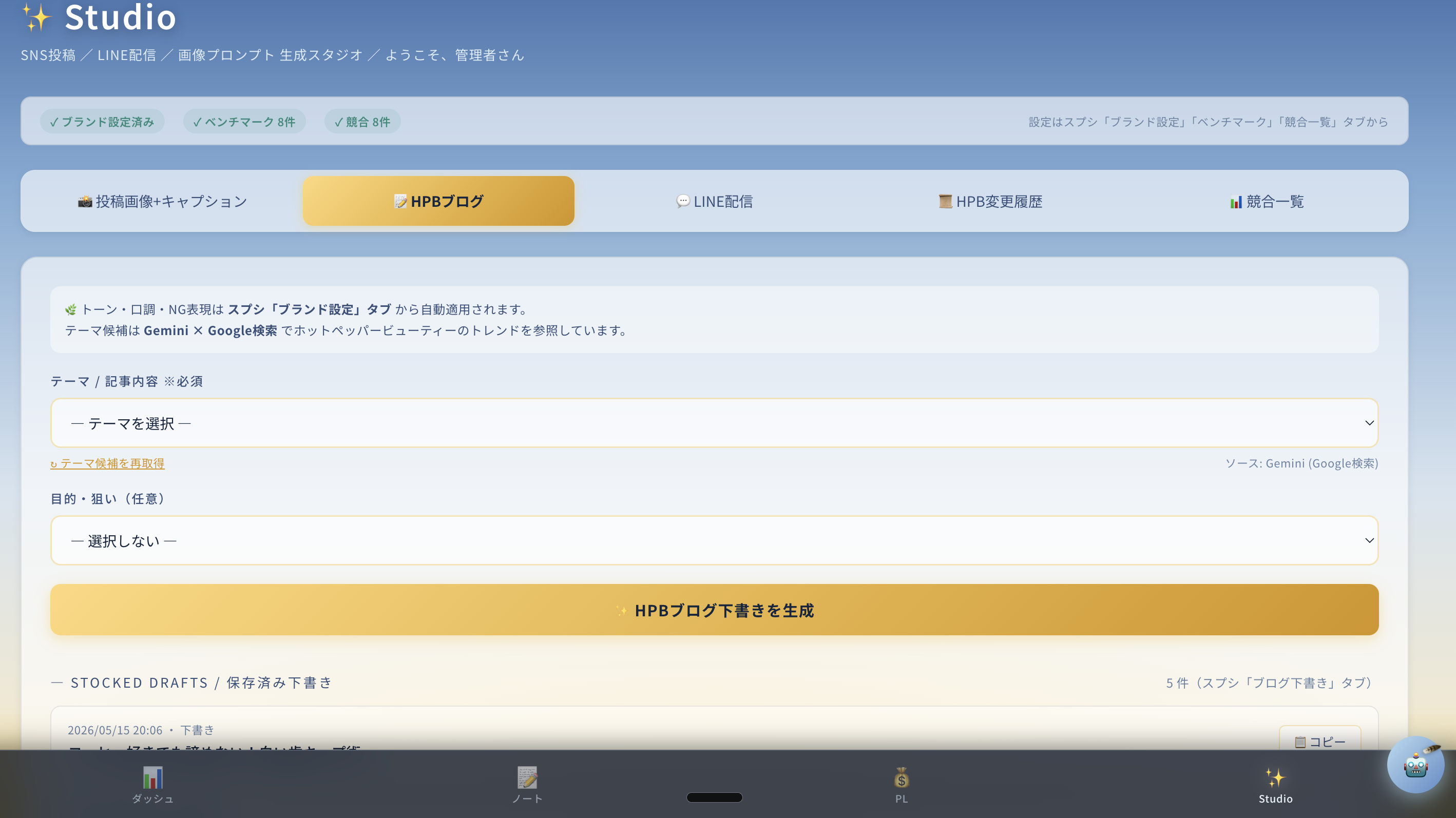1456x818 pixels.
Task: Open the HPB変更履歴 tab
Action: click(990, 201)
